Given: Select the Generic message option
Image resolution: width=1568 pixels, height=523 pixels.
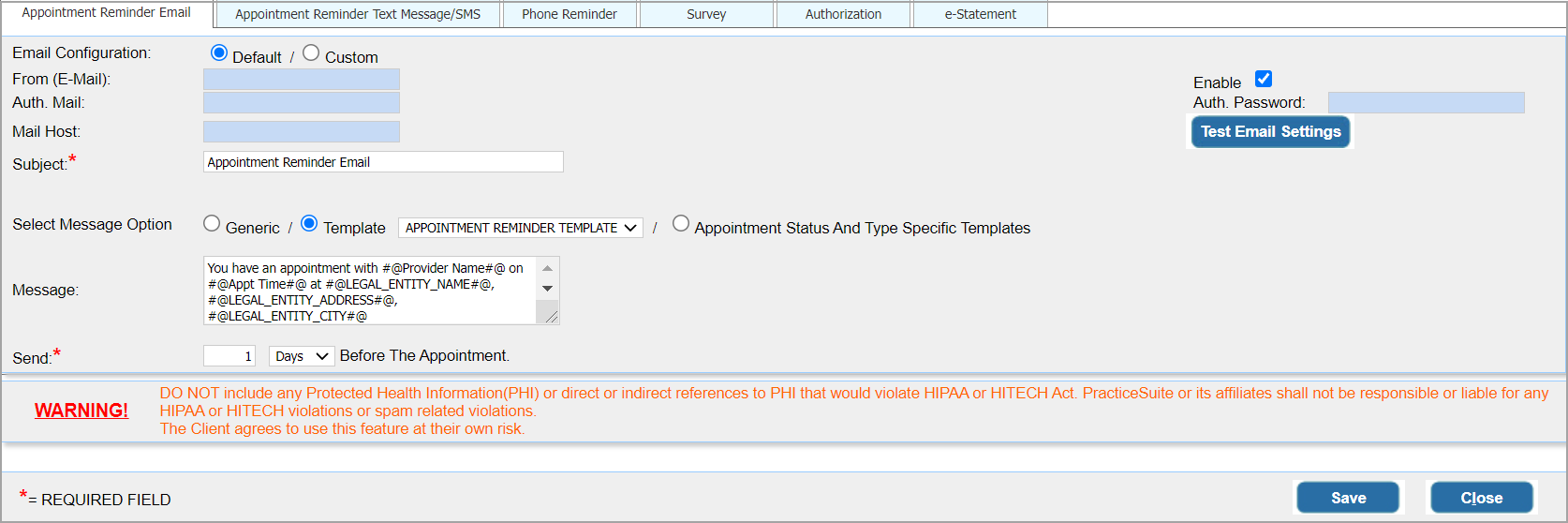Looking at the screenshot, I should tap(213, 224).
